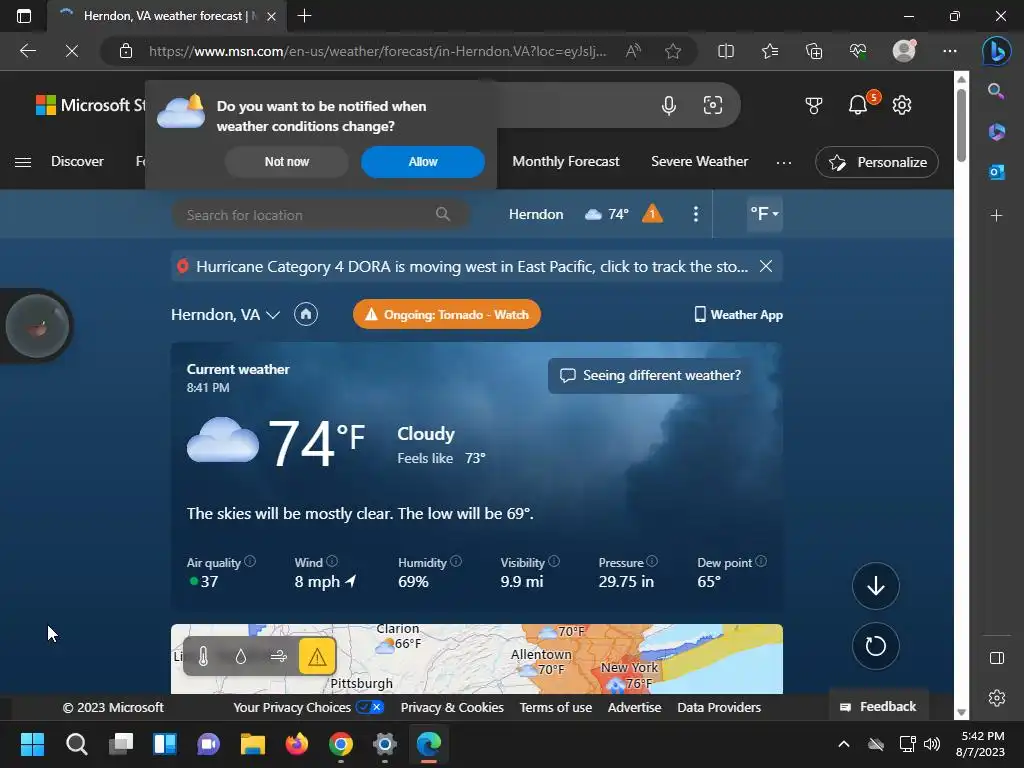The height and width of the screenshot is (768, 1024).
Task: Select the severe weather warning map layer
Action: [x=317, y=656]
